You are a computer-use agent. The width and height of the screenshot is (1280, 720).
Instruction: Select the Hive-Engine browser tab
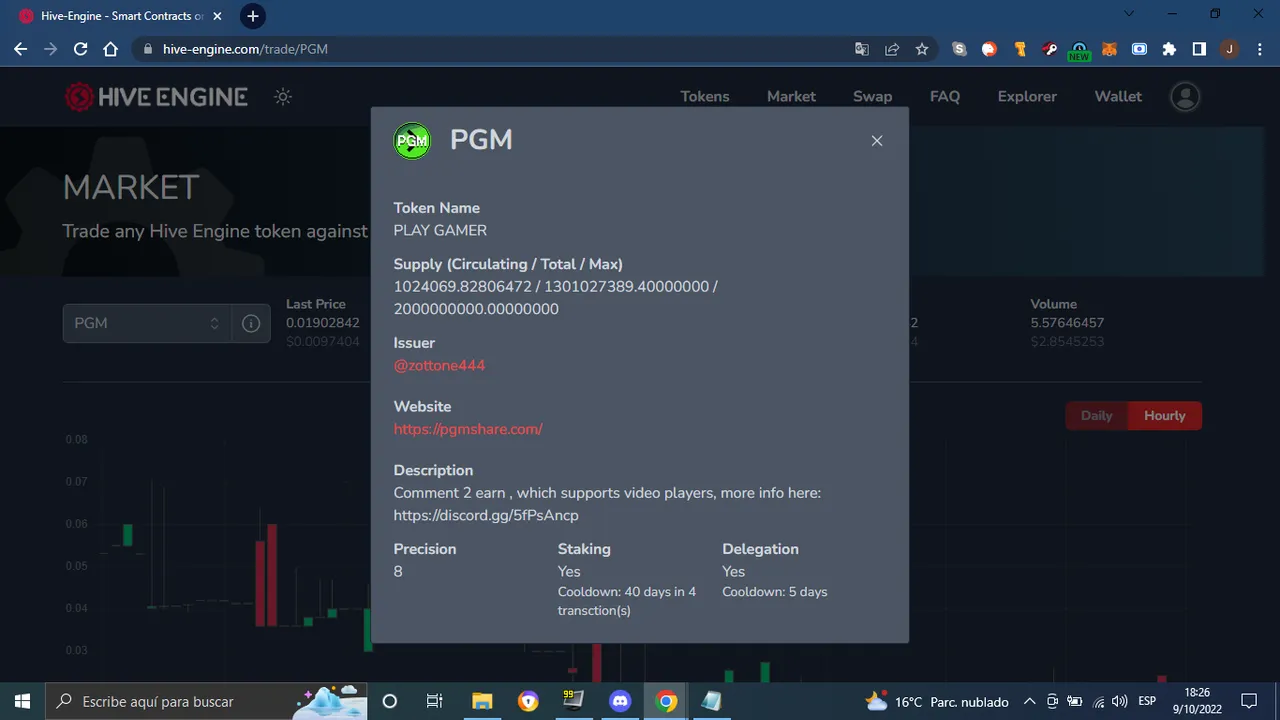pyautogui.click(x=120, y=16)
